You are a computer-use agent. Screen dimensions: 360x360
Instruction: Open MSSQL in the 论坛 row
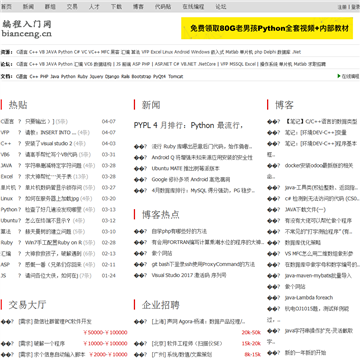pyautogui.click(x=237, y=64)
